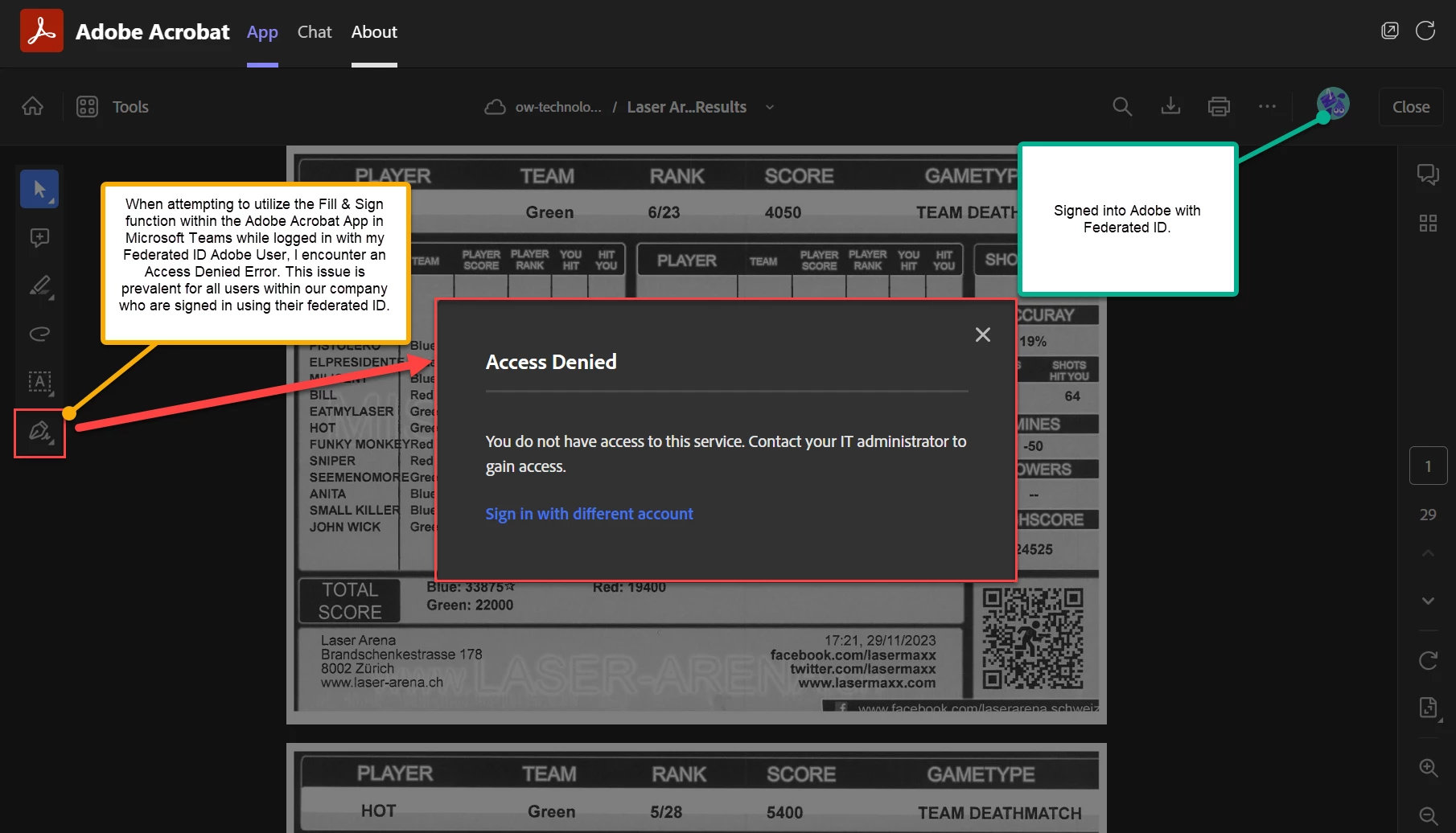Open the user profile avatar
The width and height of the screenshot is (1456, 833).
pos(1333,104)
